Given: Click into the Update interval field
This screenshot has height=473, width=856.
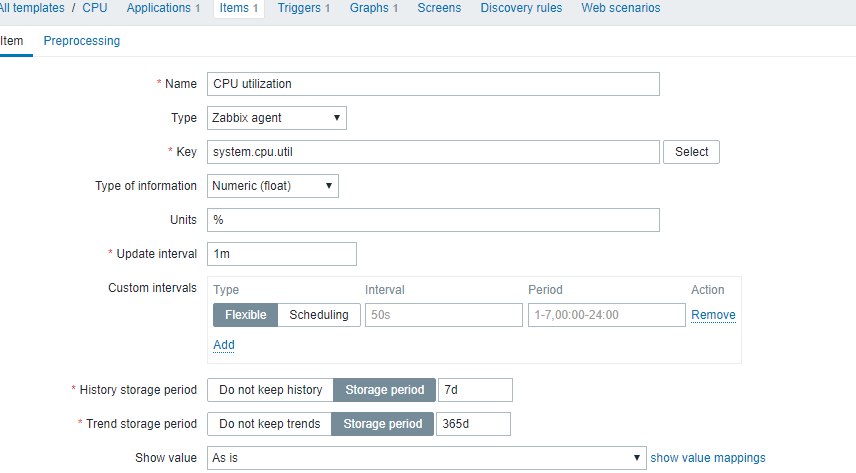Looking at the screenshot, I should coord(282,254).
